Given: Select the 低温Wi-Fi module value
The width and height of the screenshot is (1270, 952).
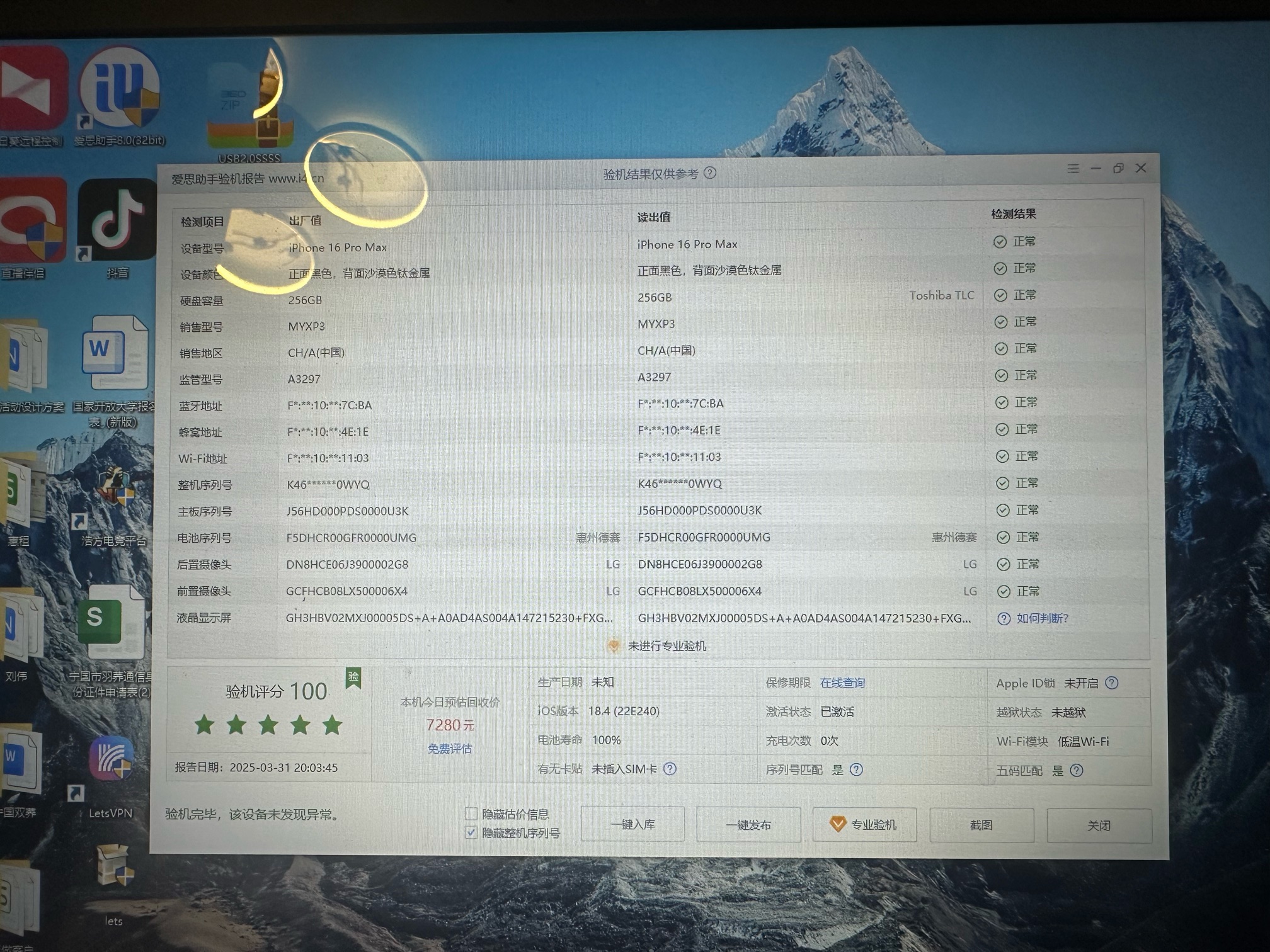Looking at the screenshot, I should [x=1084, y=742].
